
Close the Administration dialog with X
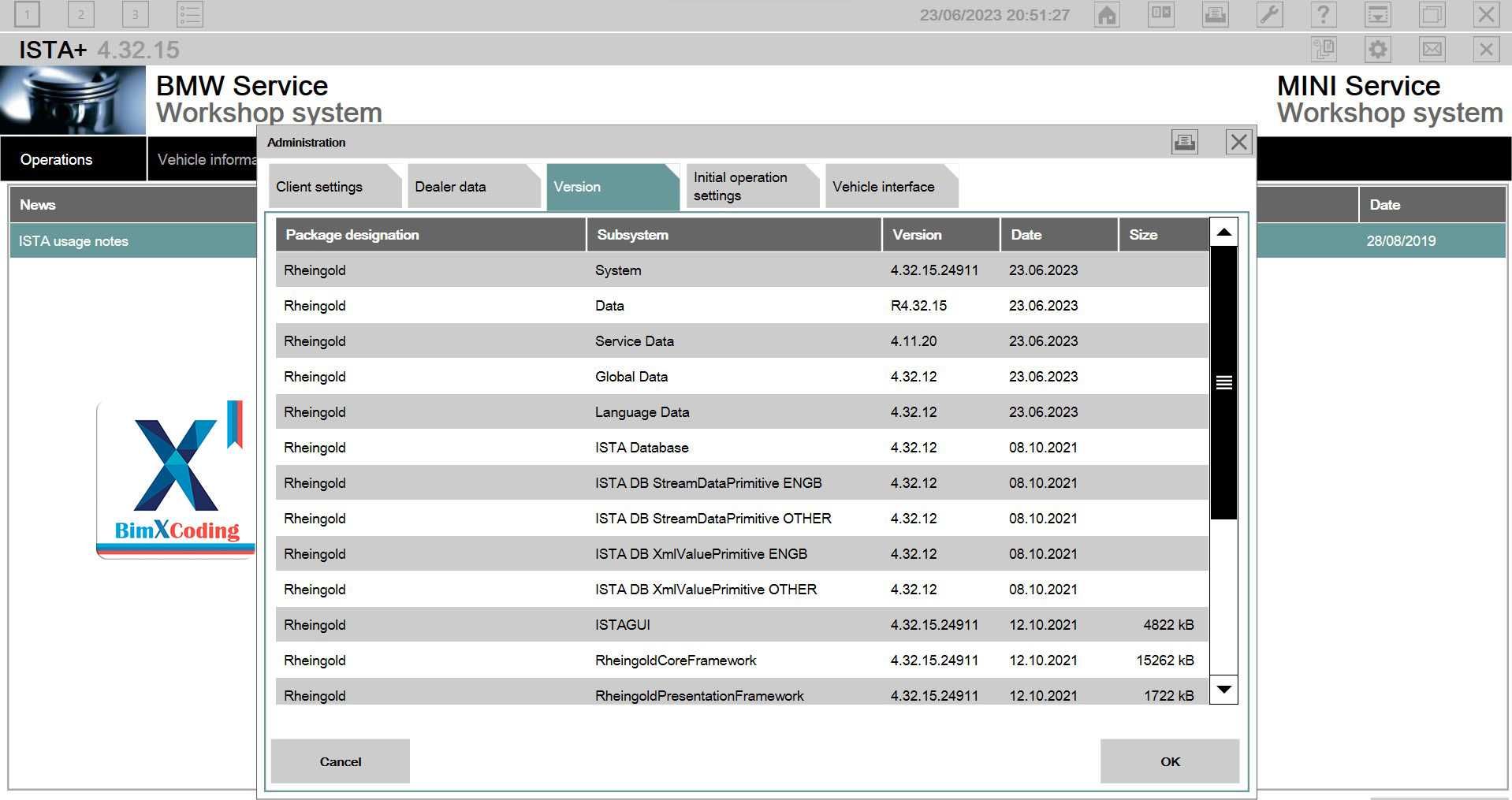(x=1238, y=142)
